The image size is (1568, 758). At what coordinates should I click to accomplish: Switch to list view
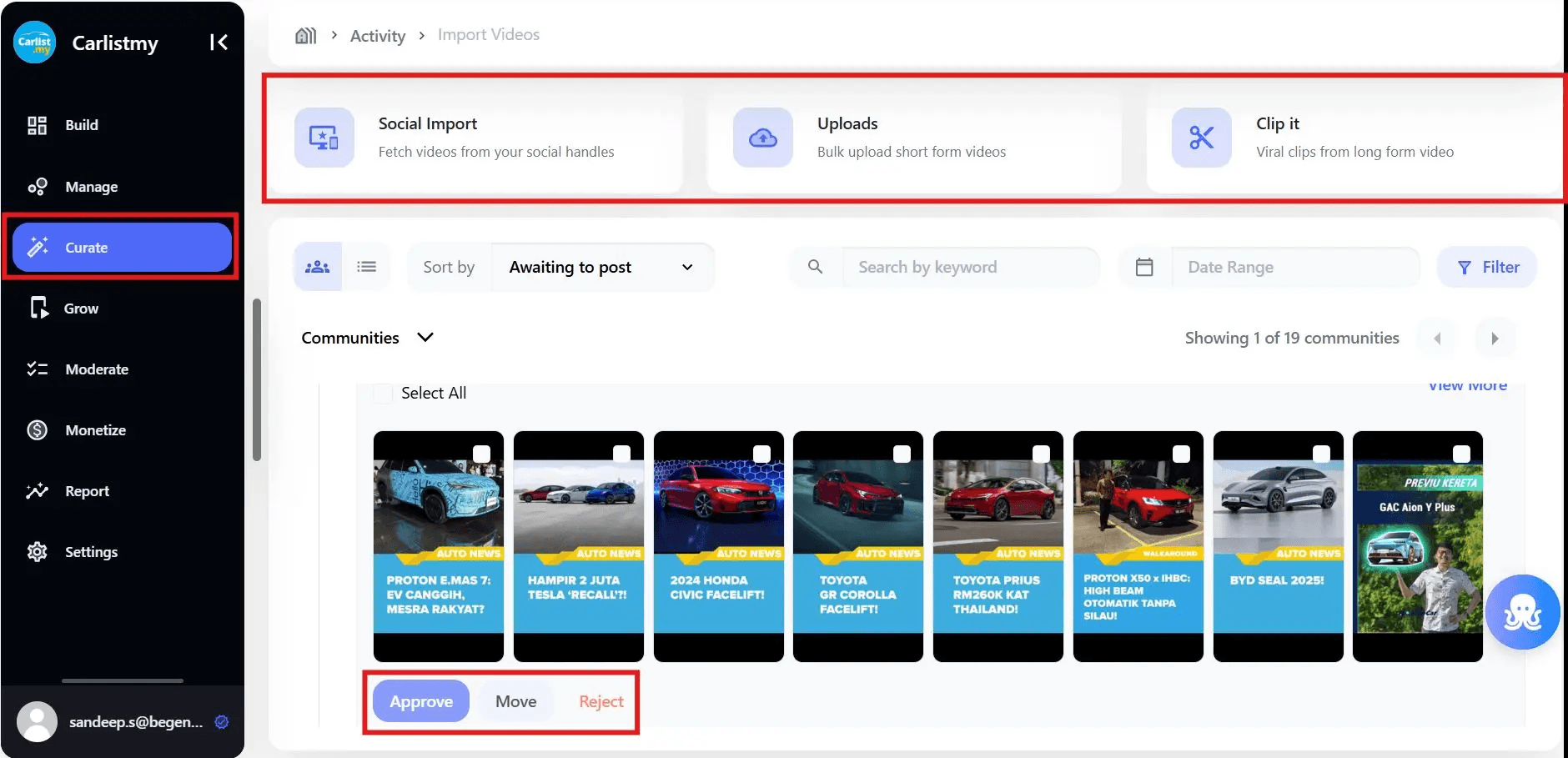(x=366, y=267)
